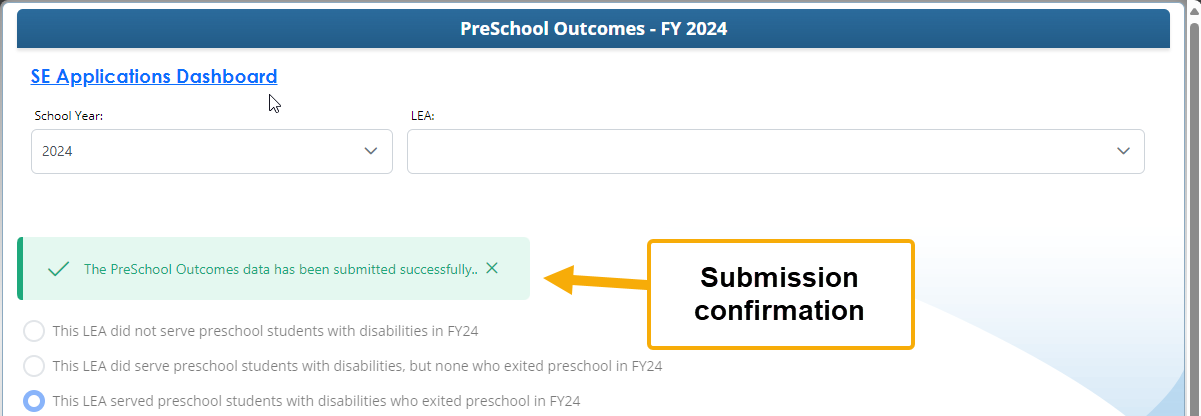Viewport: 1201px width, 416px height.
Task: Open the School Year combo box showing 2024
Action: click(200, 151)
